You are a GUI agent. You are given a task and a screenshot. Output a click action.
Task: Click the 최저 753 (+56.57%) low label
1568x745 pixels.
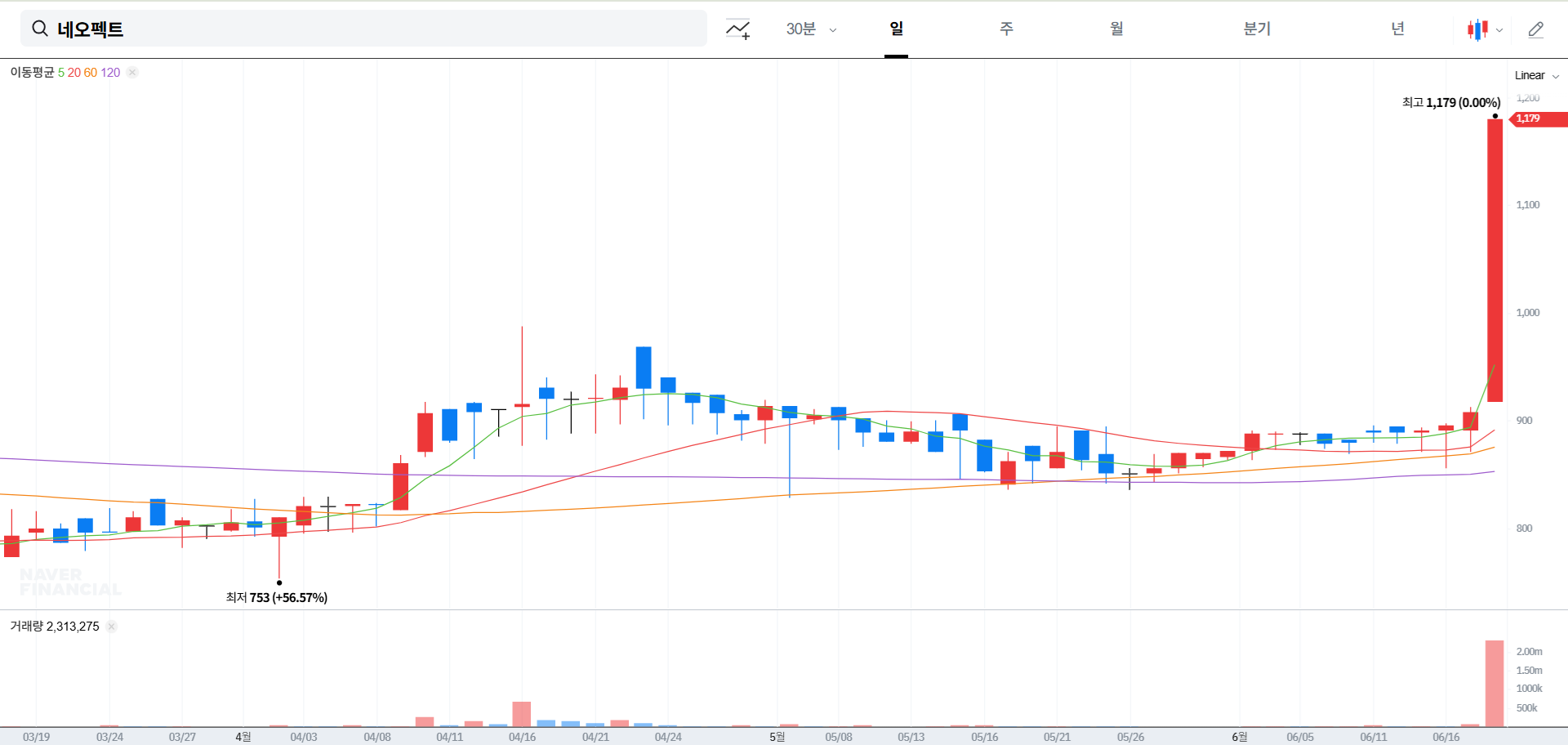point(277,597)
